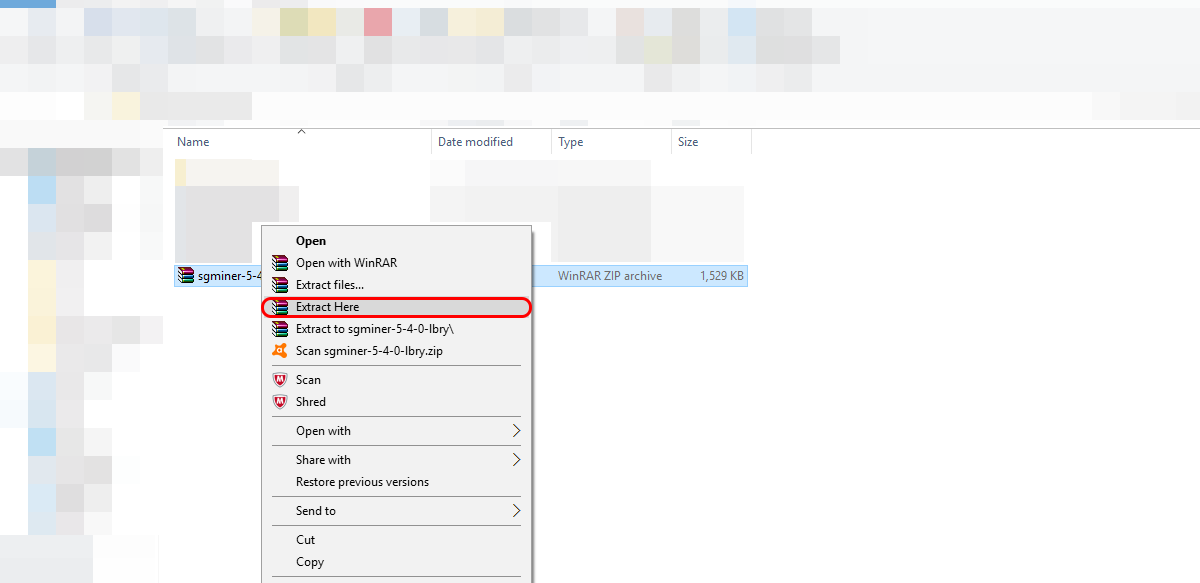The width and height of the screenshot is (1200, 583).
Task: Click McAfee shield icon beside Shred
Action: pyautogui.click(x=280, y=402)
